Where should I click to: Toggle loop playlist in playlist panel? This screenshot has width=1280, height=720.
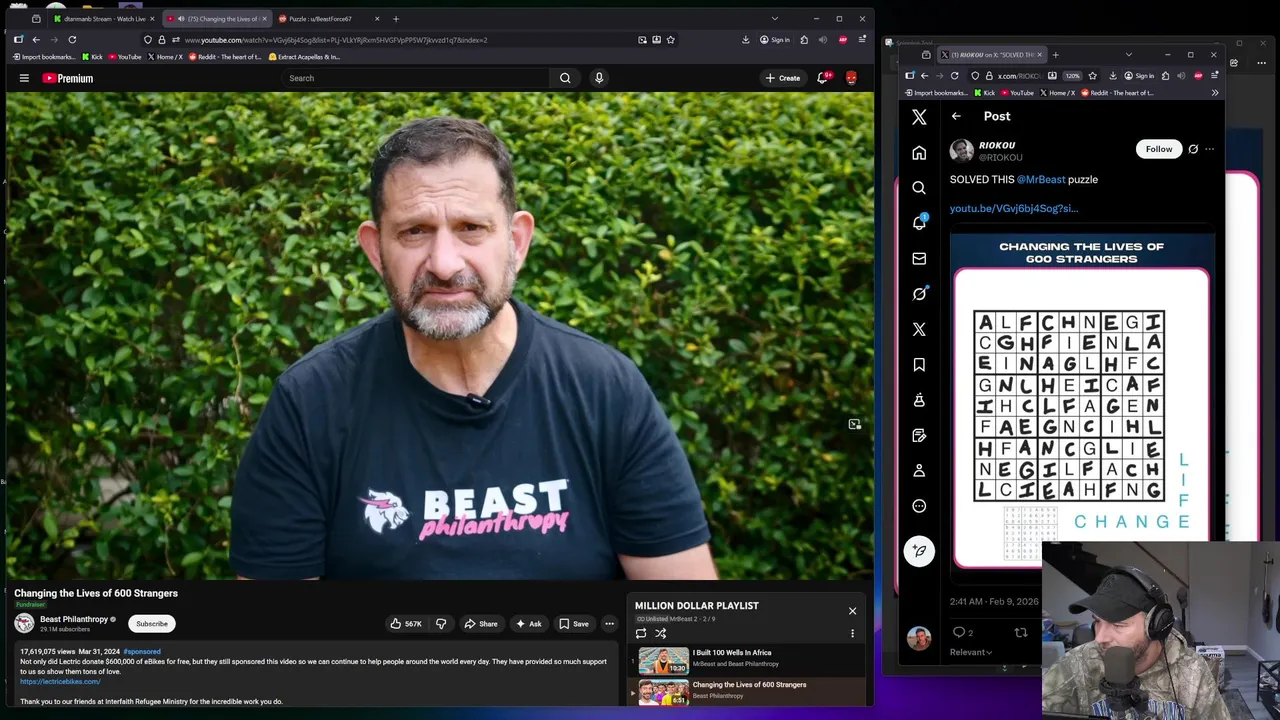click(x=641, y=633)
